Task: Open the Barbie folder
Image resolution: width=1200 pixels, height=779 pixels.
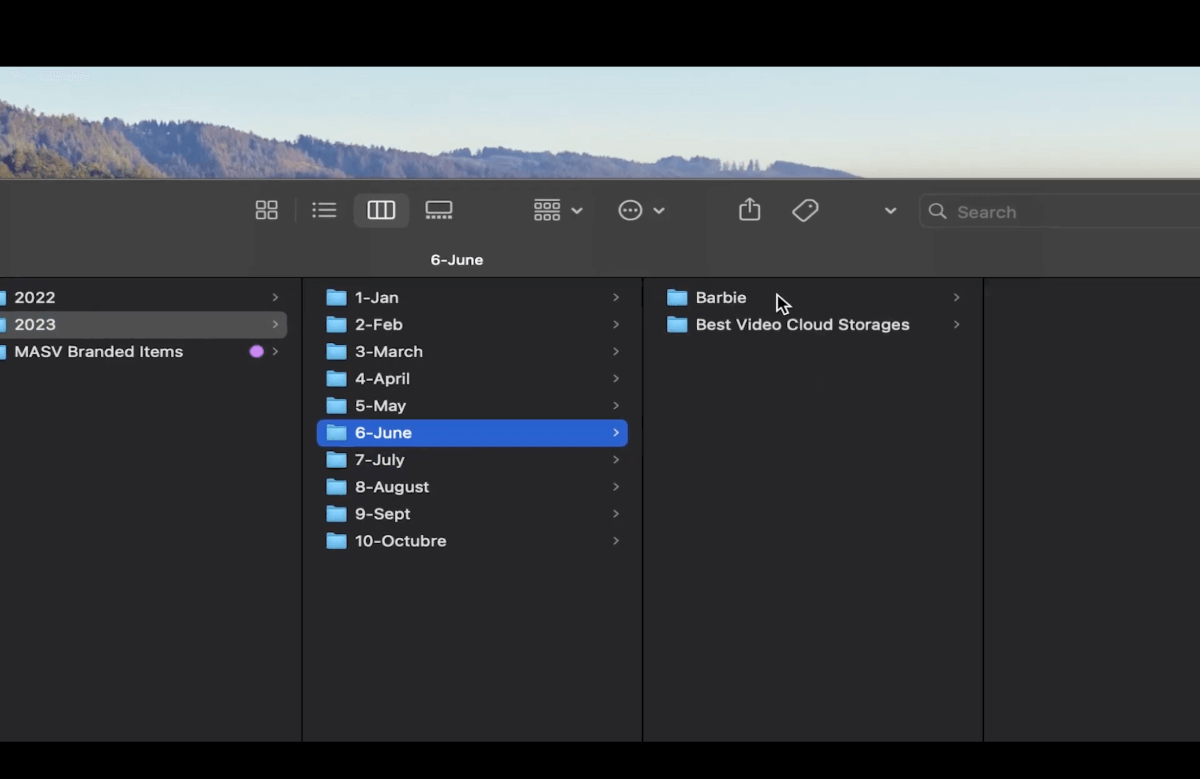Action: tap(813, 298)
